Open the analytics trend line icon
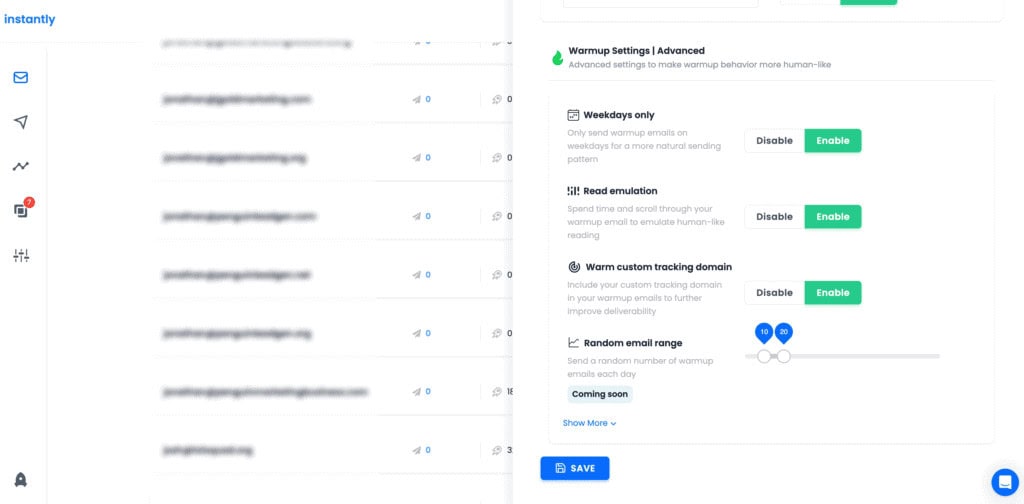The image size is (1024, 504). (x=21, y=166)
